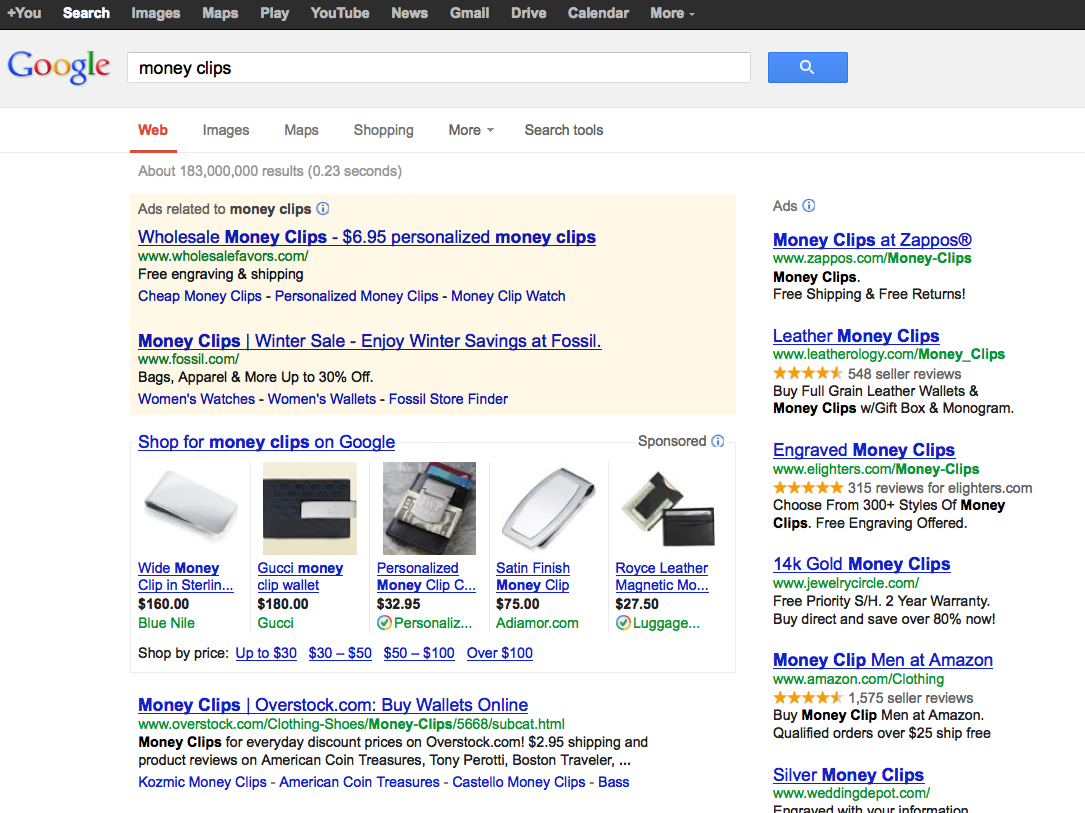Open Wide Money Clip sterling product image
The image size is (1085, 813).
[191, 509]
